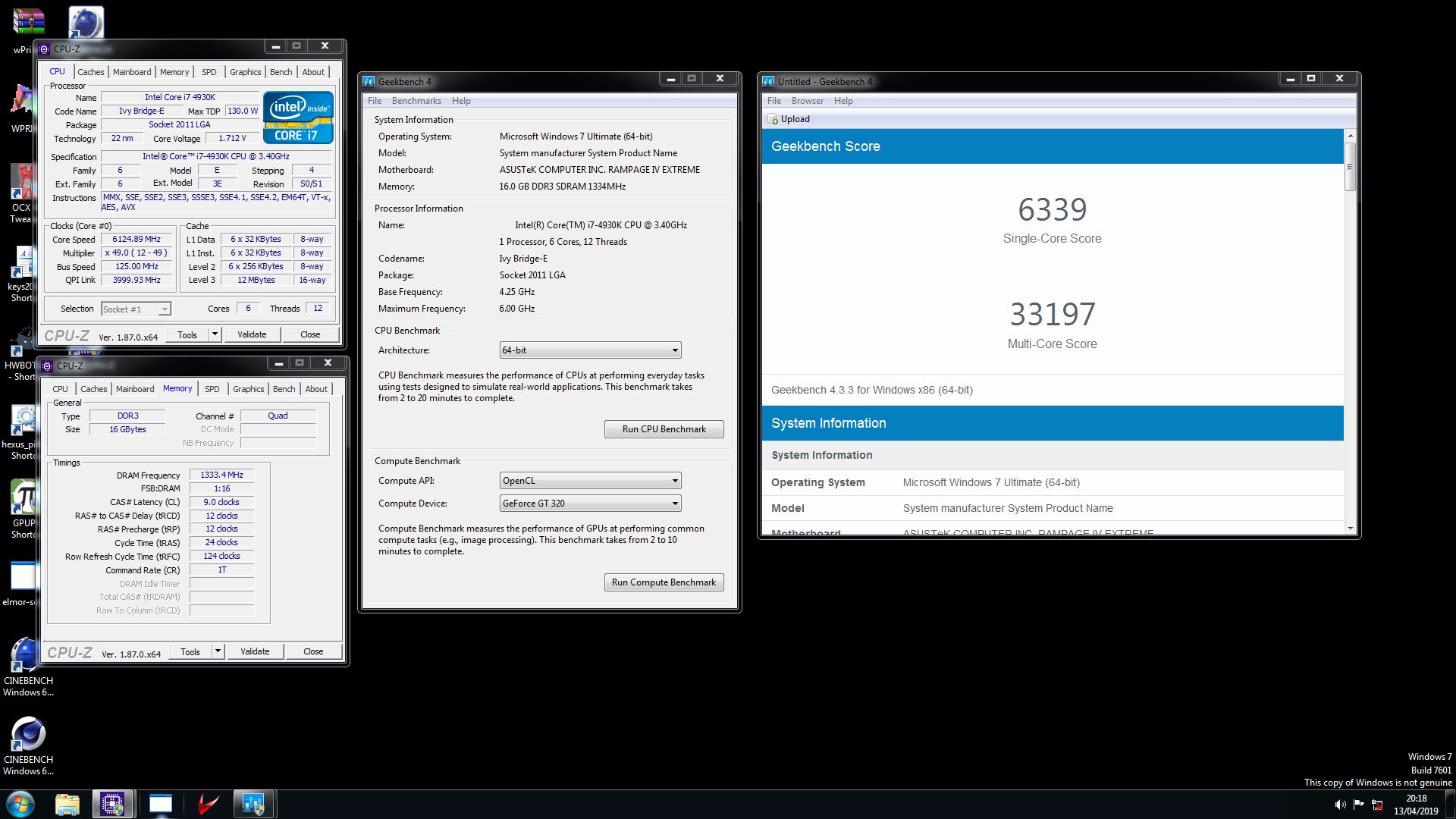Open Browser menu in Geekbench results window
The image size is (1456, 819).
(808, 101)
